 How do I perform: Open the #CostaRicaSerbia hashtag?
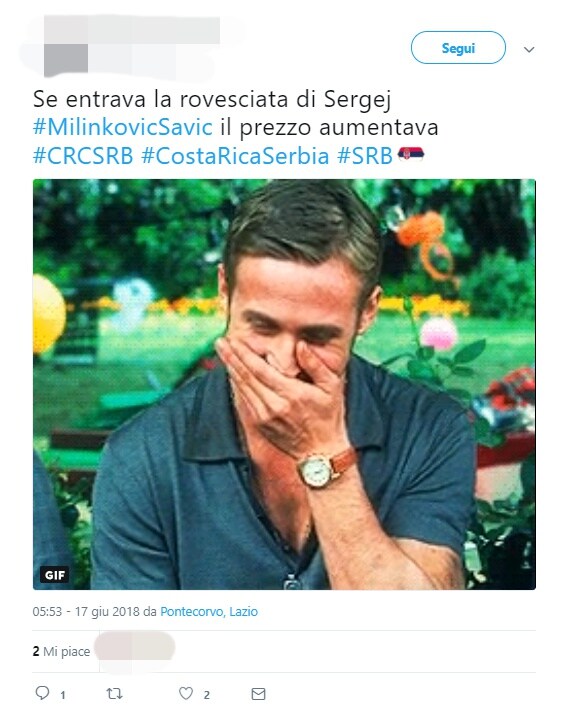tap(235, 156)
